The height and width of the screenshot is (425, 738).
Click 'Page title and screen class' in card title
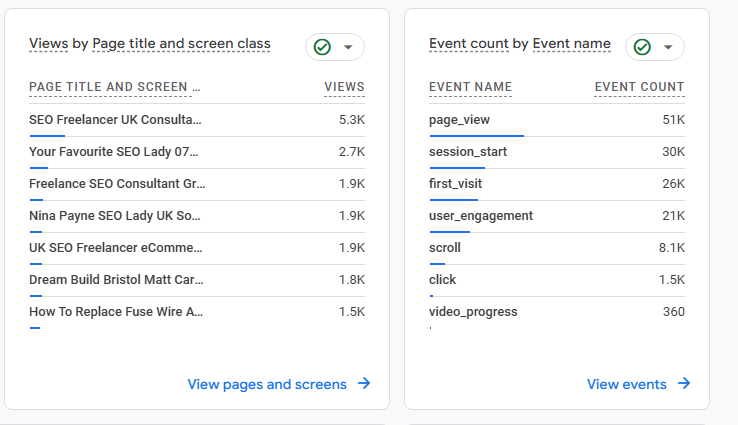point(181,44)
